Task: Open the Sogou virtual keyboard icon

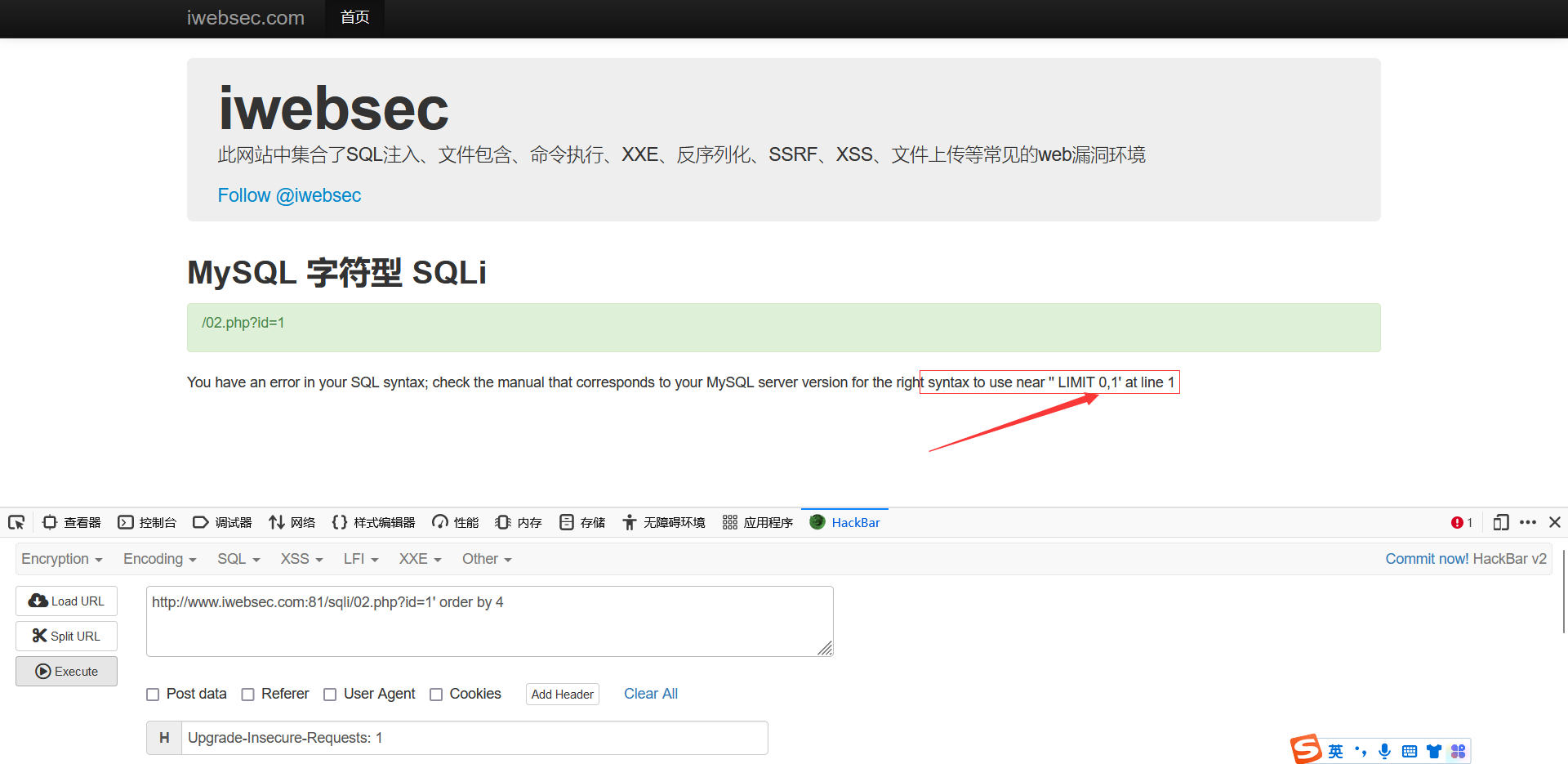Action: 1410,751
